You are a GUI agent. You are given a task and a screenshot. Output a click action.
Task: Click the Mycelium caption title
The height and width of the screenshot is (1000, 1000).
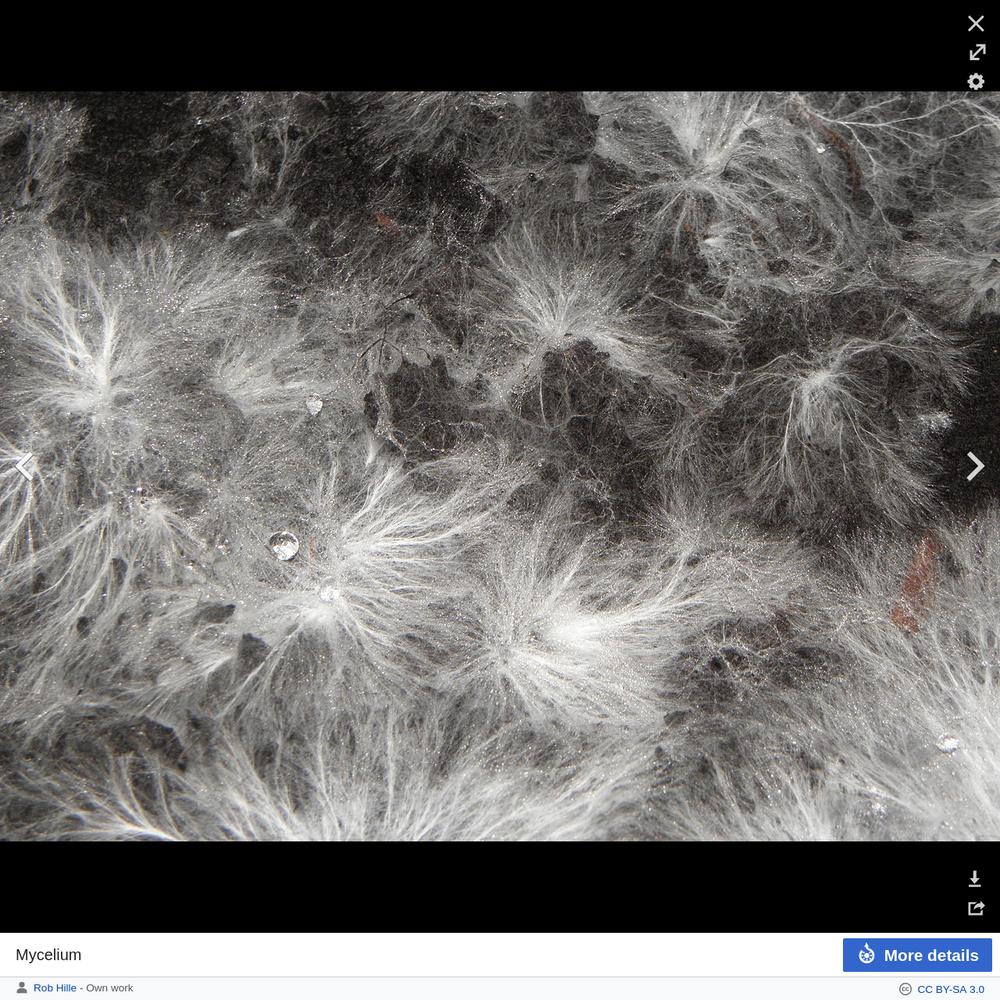(48, 955)
